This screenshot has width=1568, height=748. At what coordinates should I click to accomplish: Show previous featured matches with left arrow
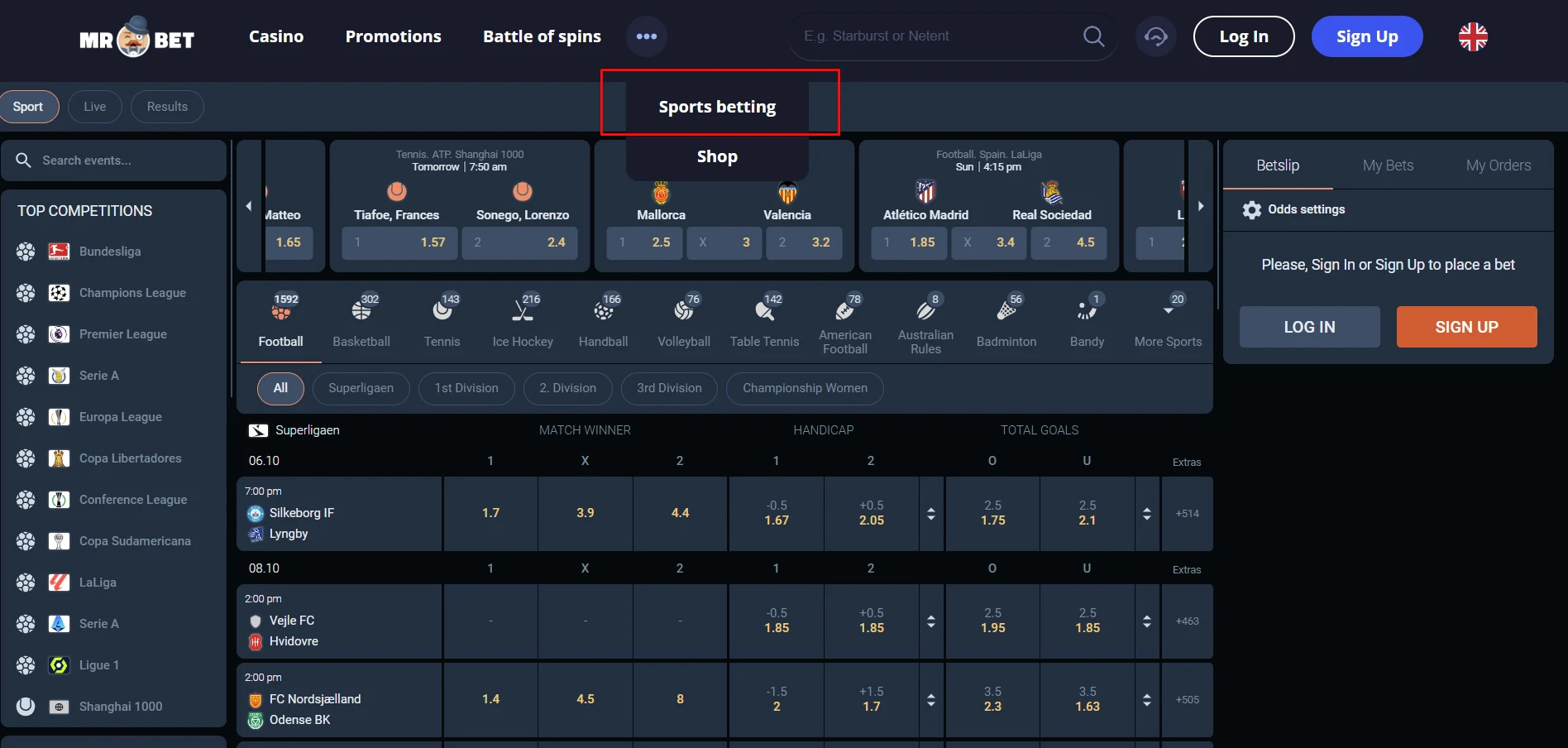pos(249,206)
